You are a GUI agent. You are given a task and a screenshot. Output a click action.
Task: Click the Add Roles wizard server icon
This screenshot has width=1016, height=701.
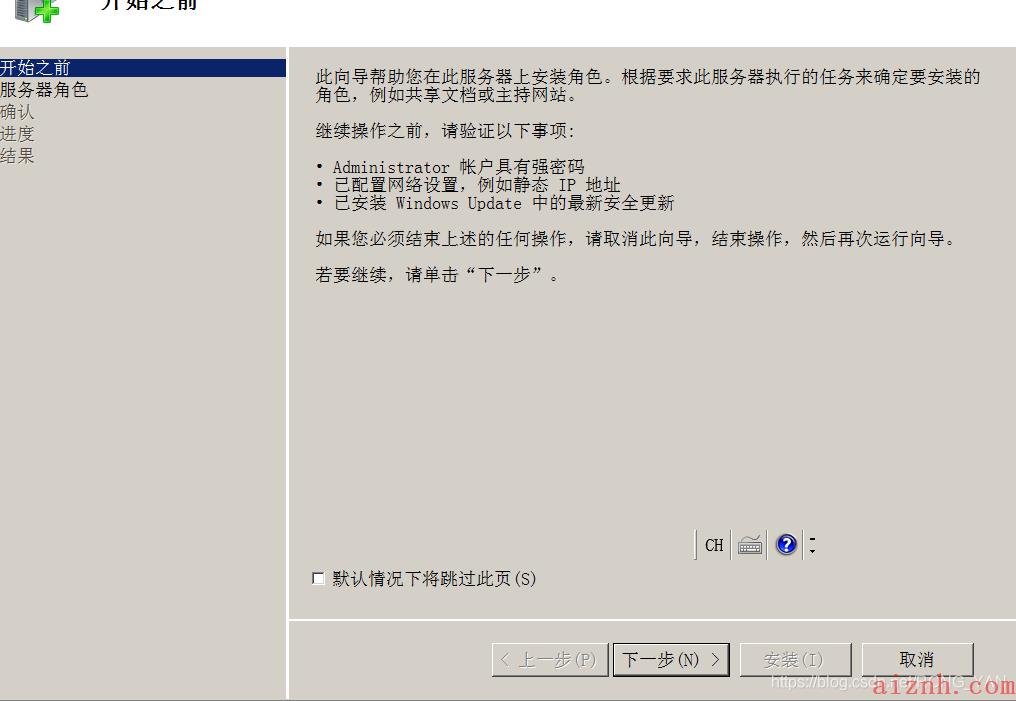click(37, 10)
